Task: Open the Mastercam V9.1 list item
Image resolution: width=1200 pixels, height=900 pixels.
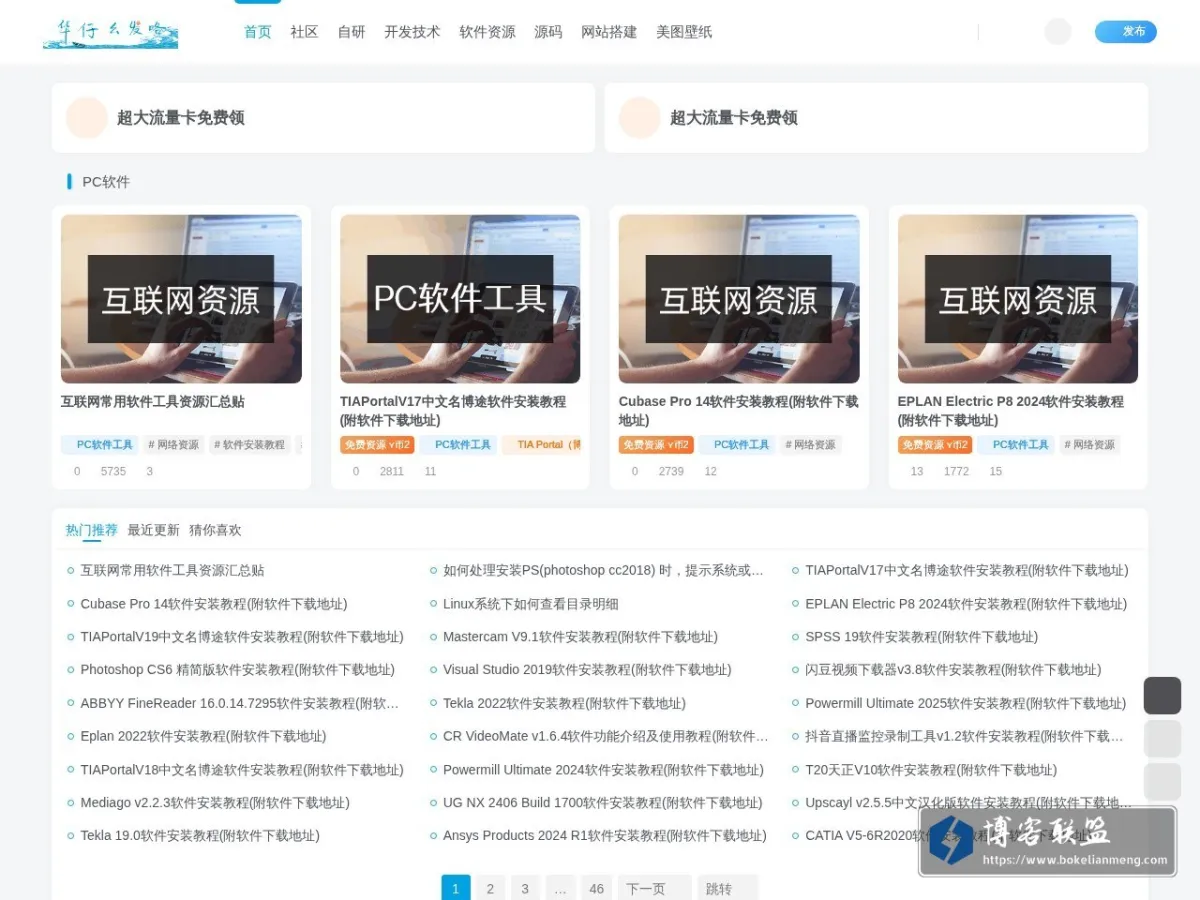Action: 580,637
